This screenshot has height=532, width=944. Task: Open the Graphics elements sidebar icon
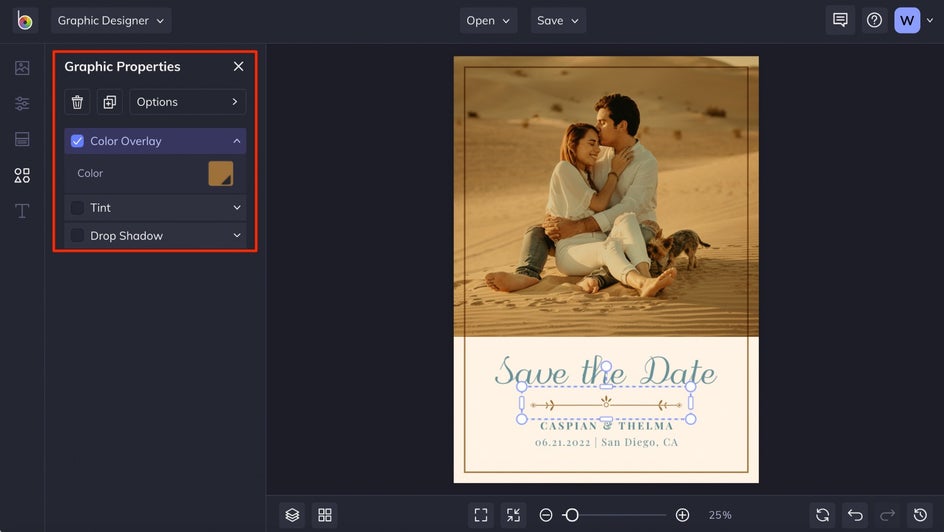(x=22, y=175)
